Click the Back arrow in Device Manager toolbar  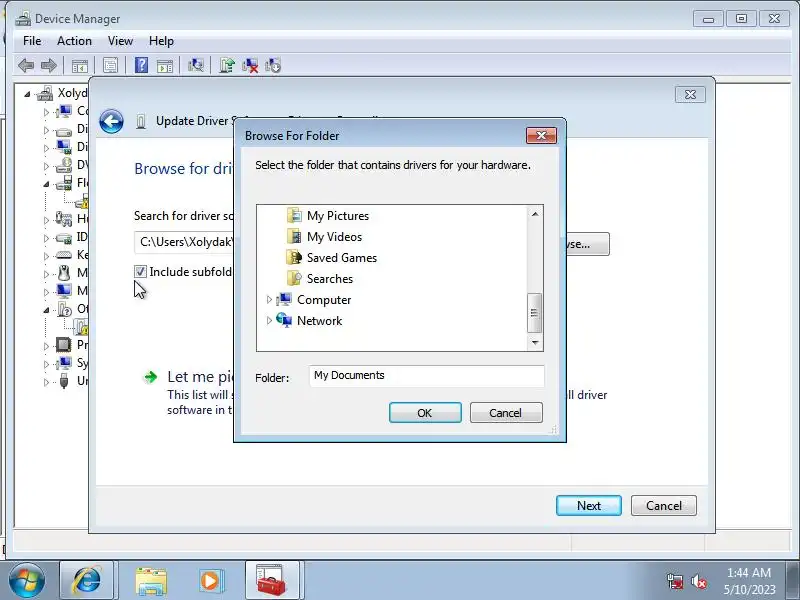click(x=26, y=65)
